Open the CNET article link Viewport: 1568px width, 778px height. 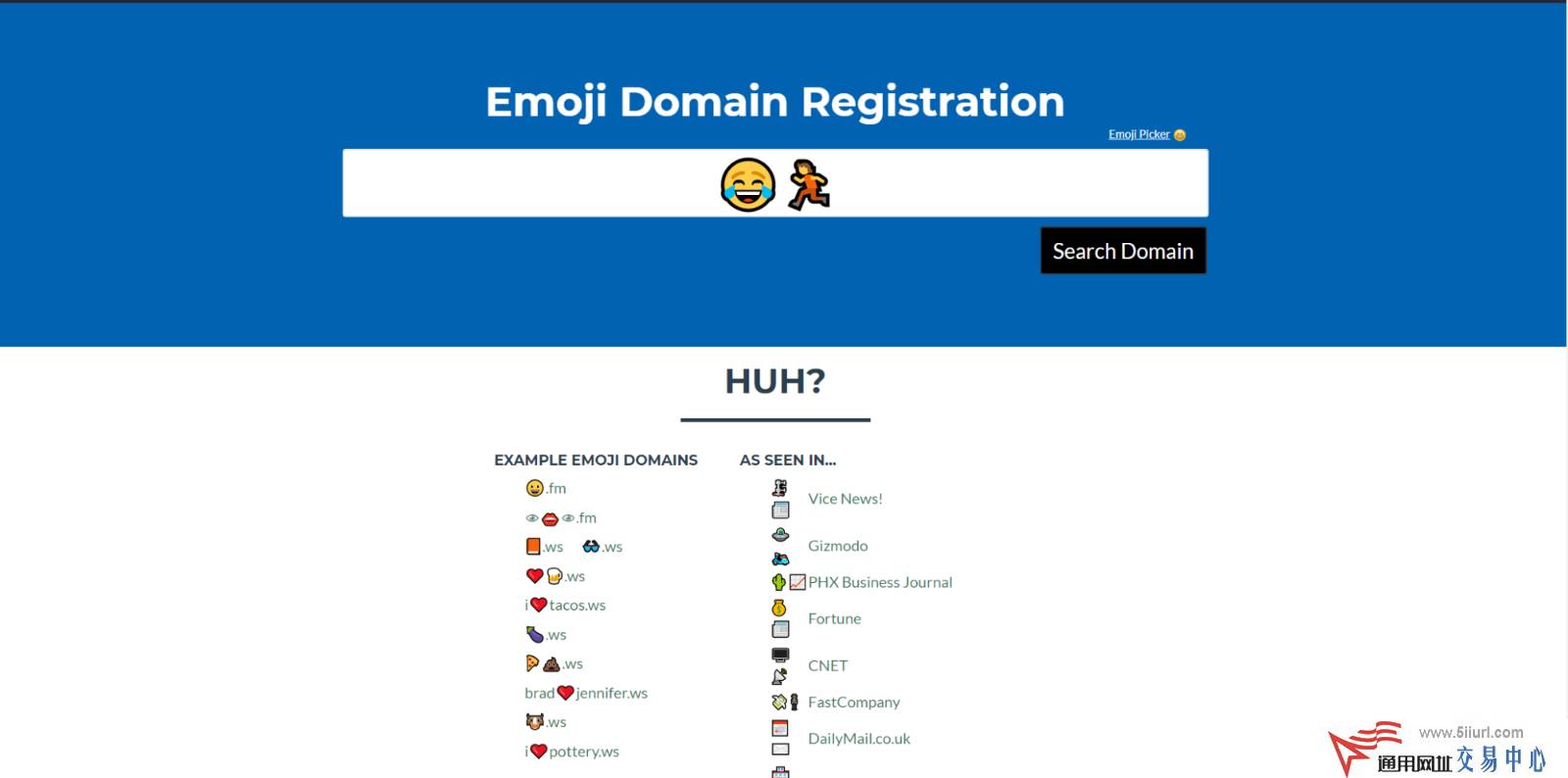click(x=827, y=665)
